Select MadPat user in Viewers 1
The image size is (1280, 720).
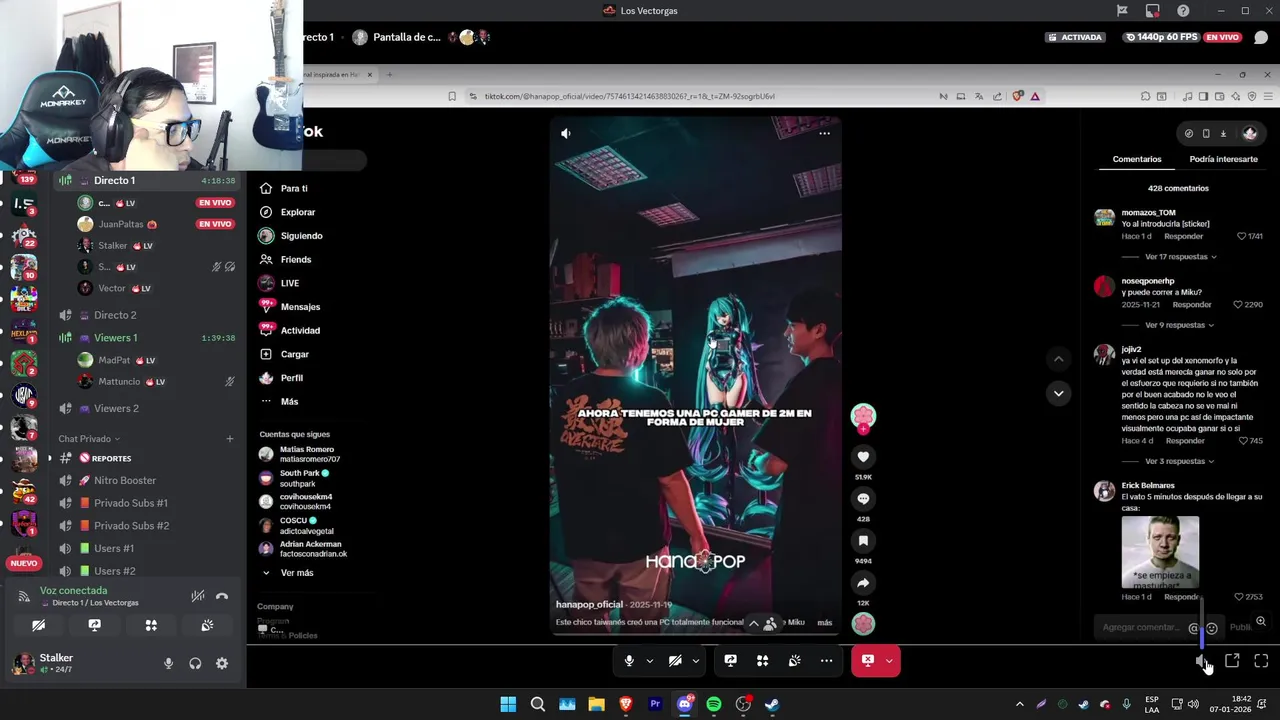tap(155, 360)
